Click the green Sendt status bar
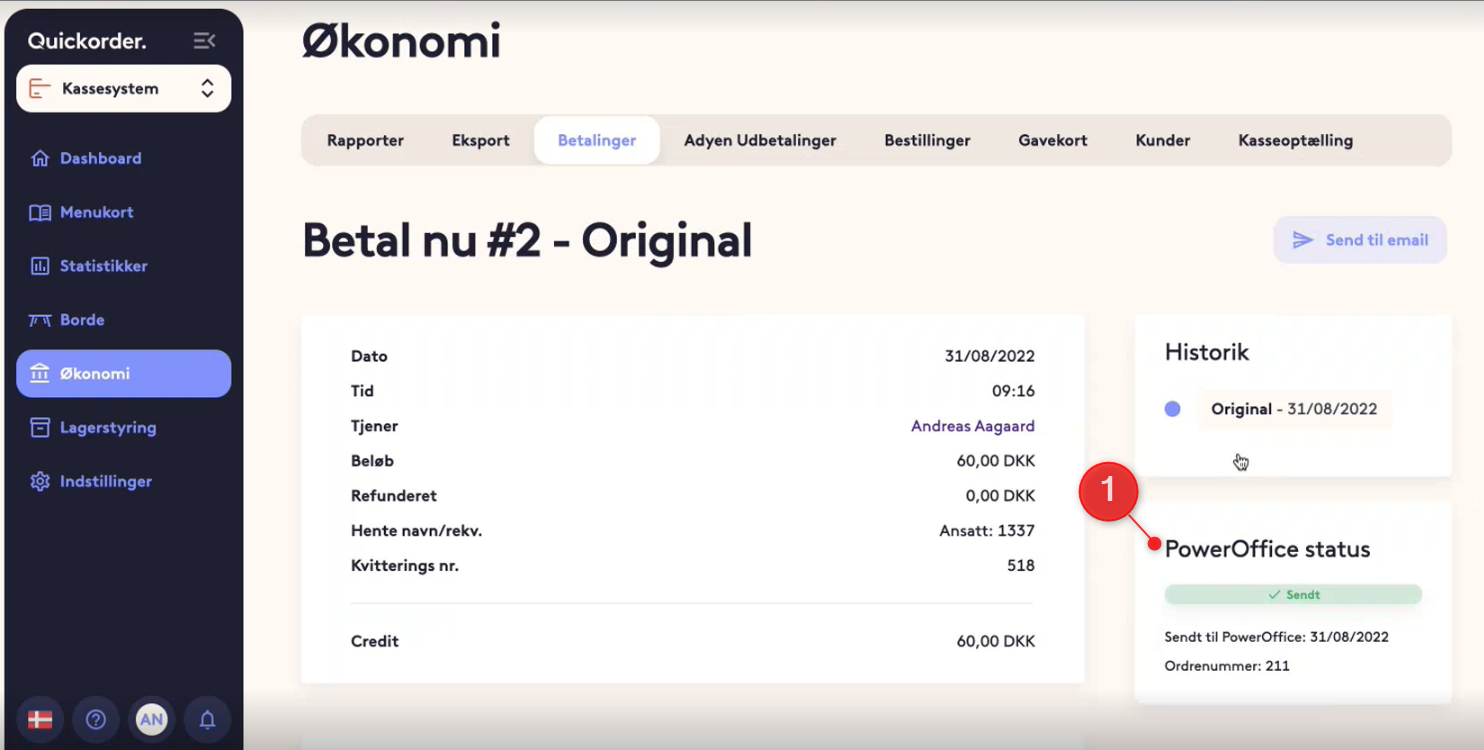The width and height of the screenshot is (1484, 750). coord(1293,595)
